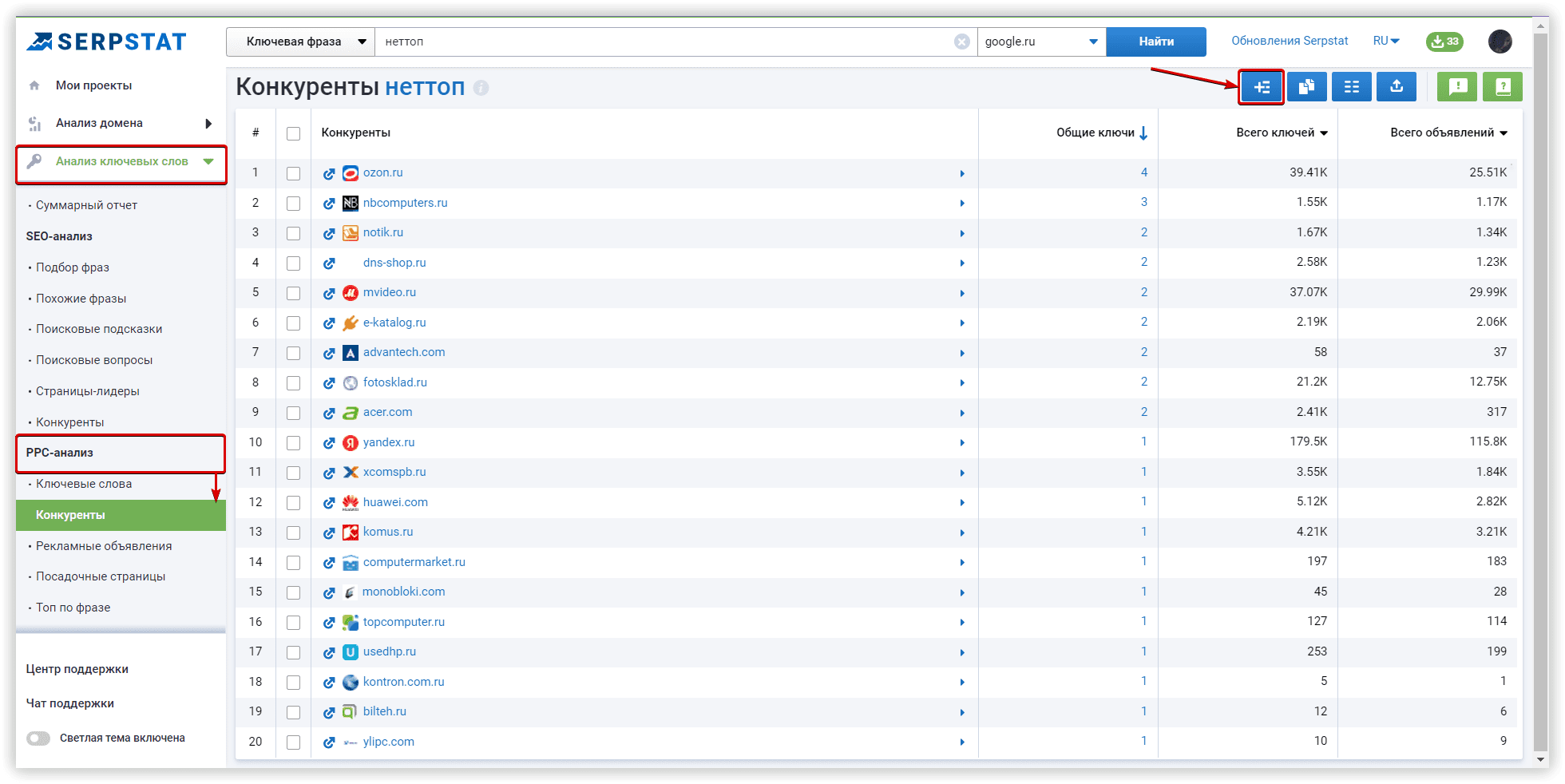Open the Обновления Serpstat link
This screenshot has width=1565, height=784.
(1290, 41)
